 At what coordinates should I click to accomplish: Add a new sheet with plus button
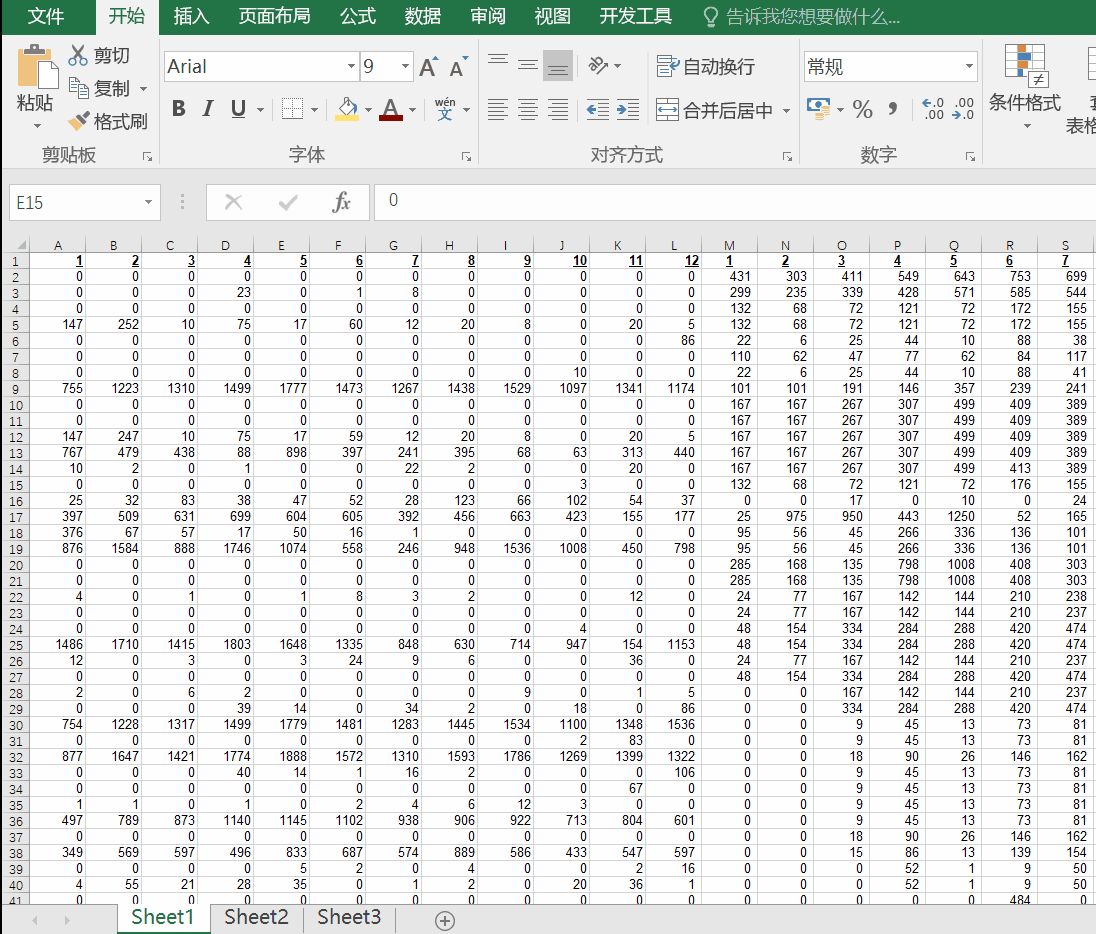coord(445,921)
